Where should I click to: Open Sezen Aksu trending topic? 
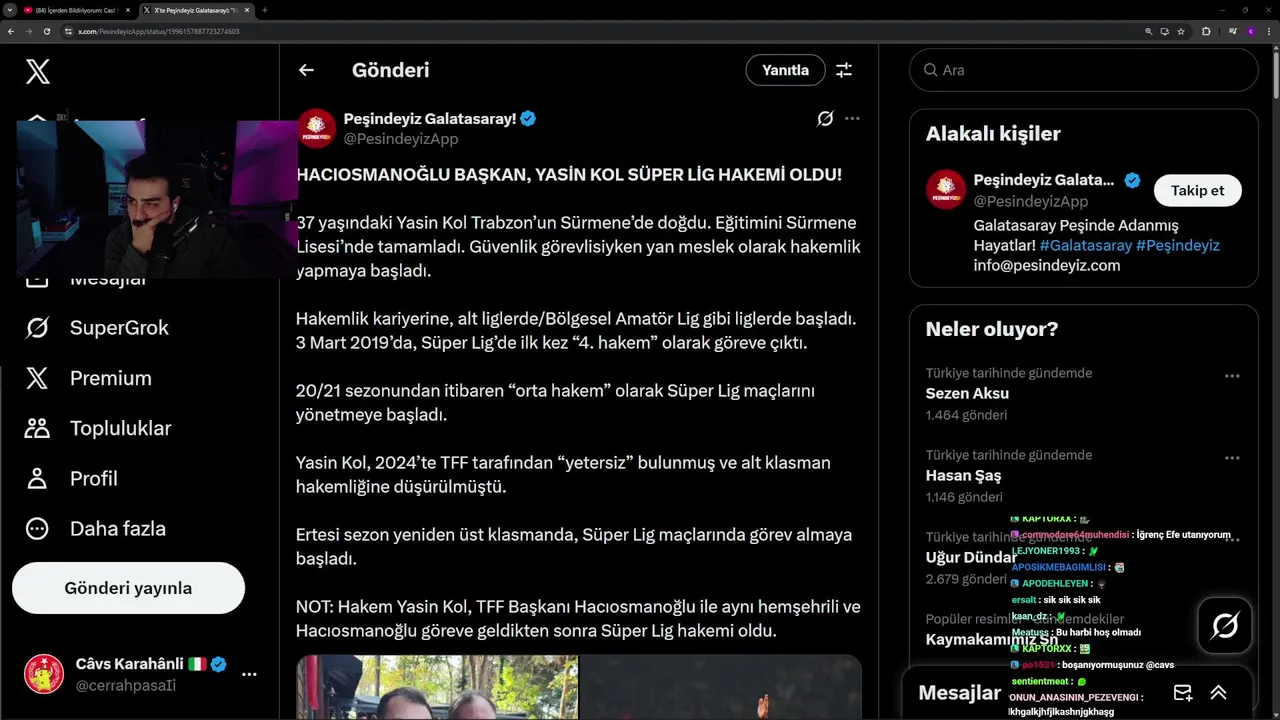pos(967,393)
